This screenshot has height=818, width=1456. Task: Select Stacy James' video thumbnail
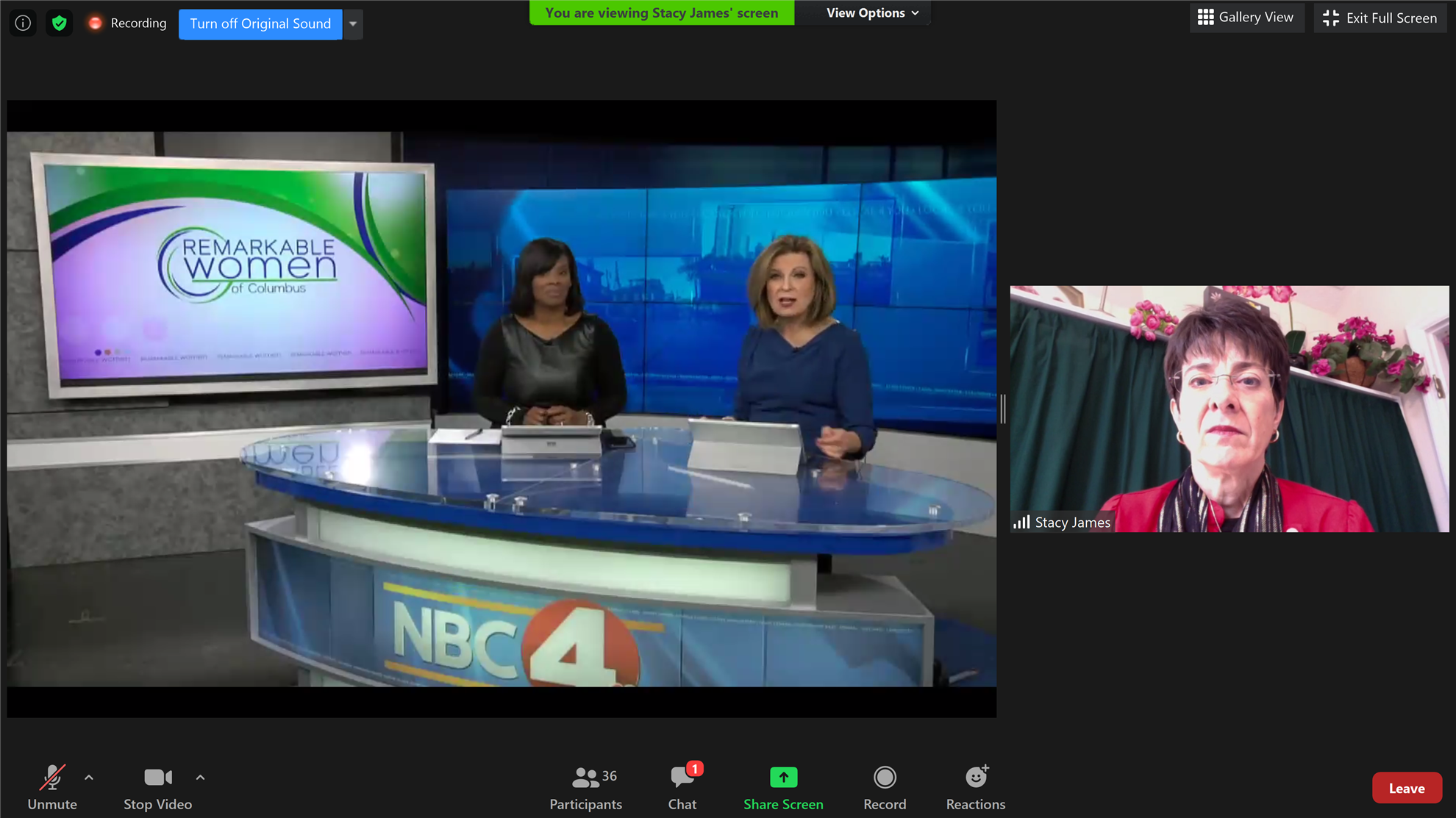pyautogui.click(x=1229, y=409)
